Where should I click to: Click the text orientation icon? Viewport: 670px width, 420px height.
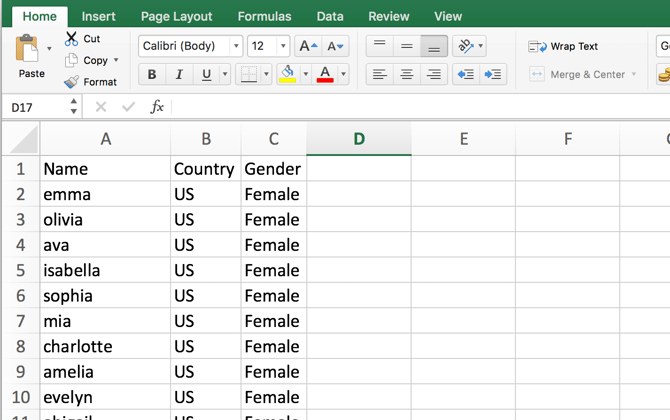pos(466,46)
